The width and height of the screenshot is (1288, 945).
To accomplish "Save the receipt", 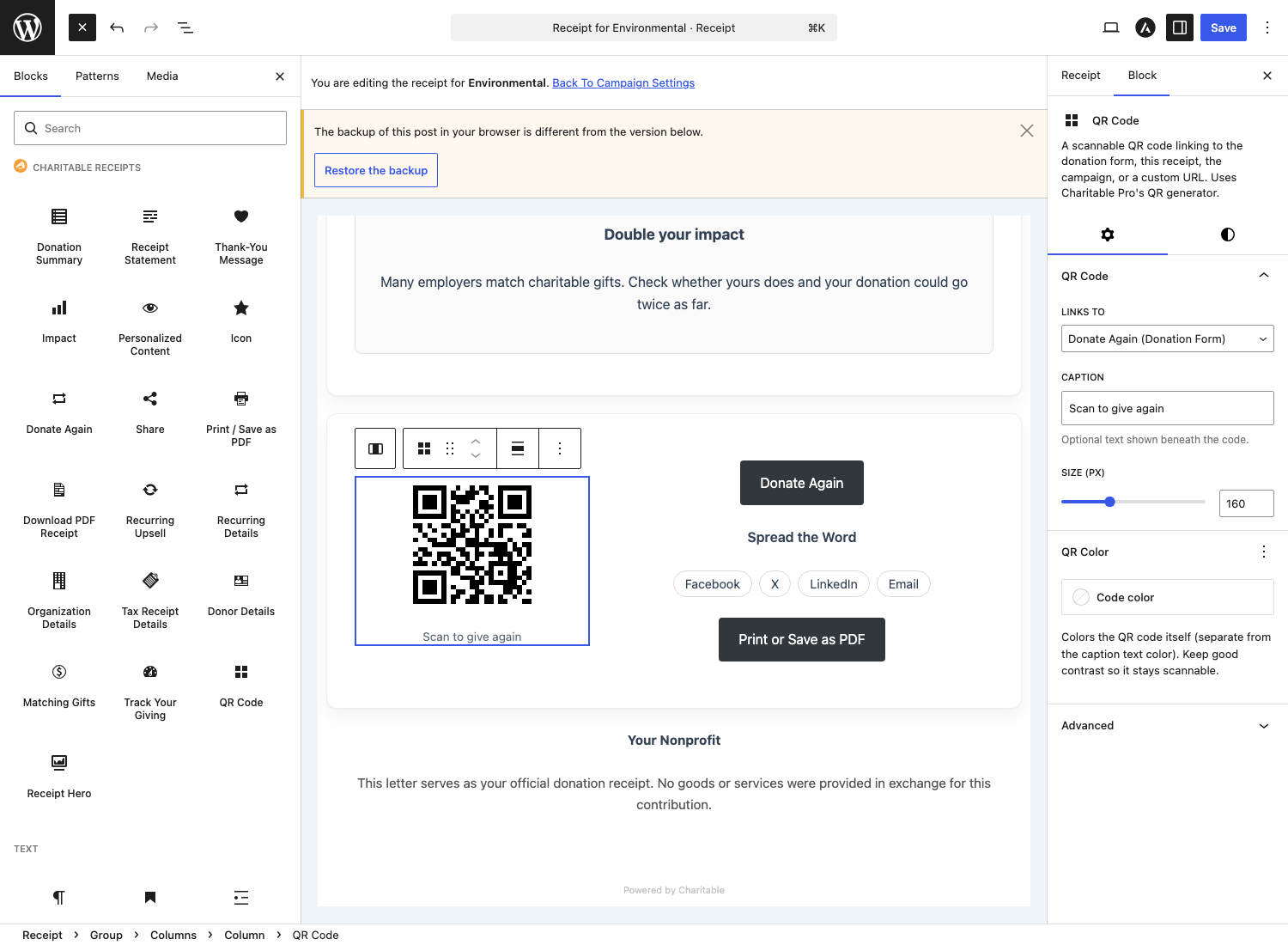I will [1224, 27].
